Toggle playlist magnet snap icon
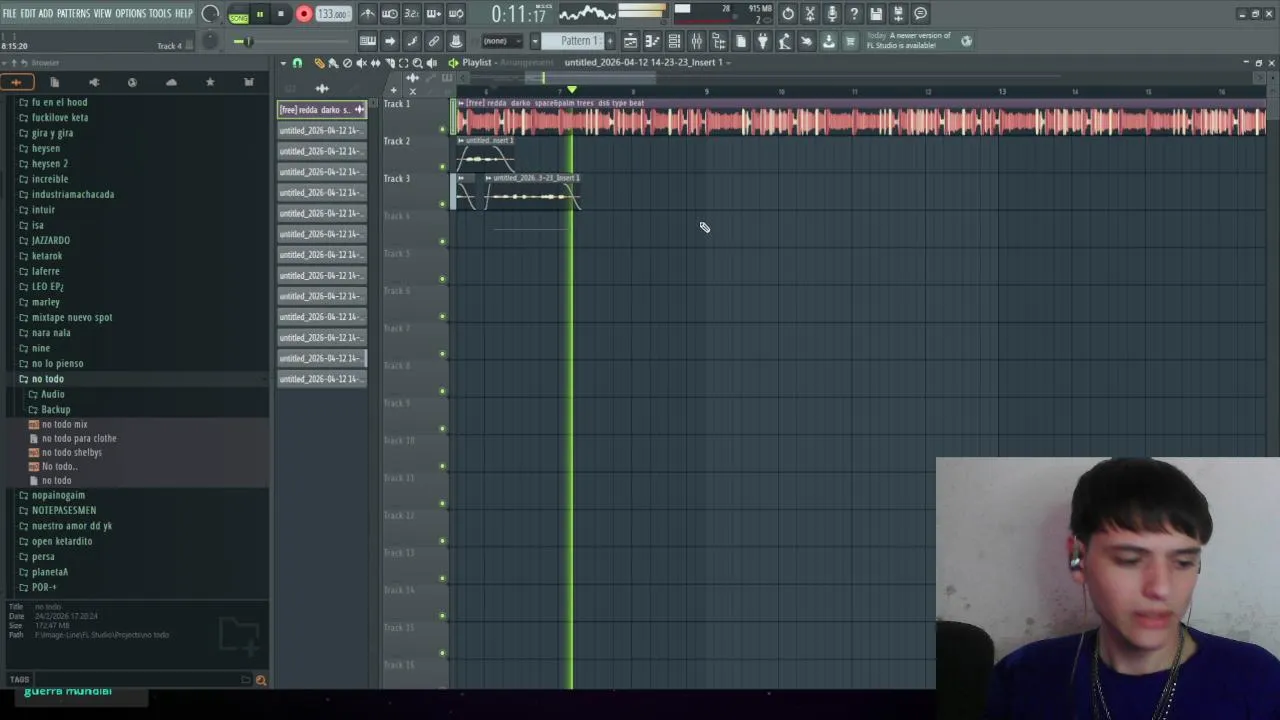Screen dimensions: 1280x720 [x=297, y=63]
